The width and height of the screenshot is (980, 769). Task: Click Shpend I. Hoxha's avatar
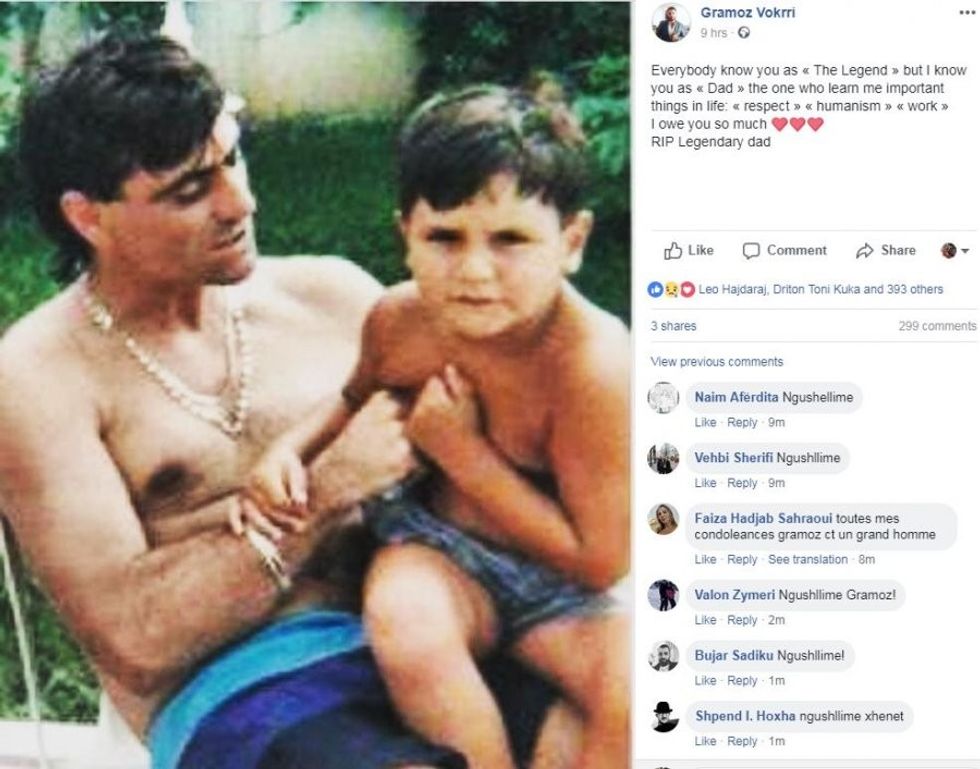(x=664, y=717)
